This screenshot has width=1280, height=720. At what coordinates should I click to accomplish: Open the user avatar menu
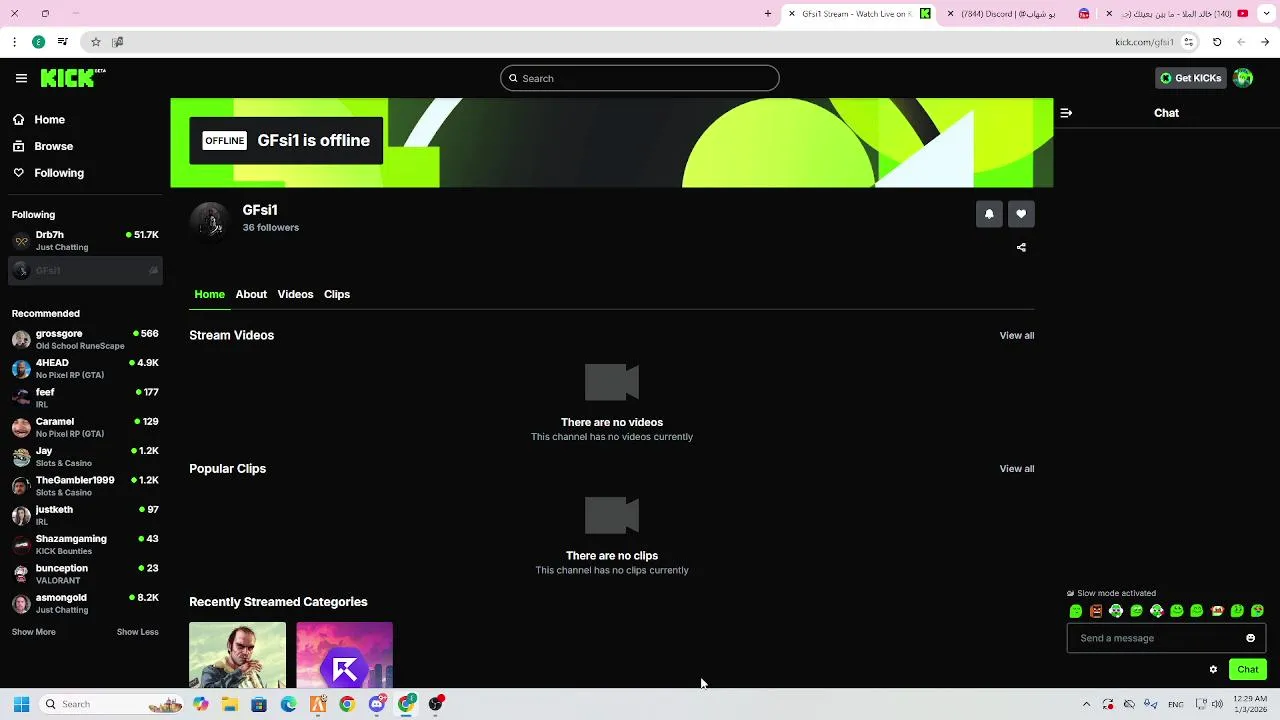[1243, 78]
